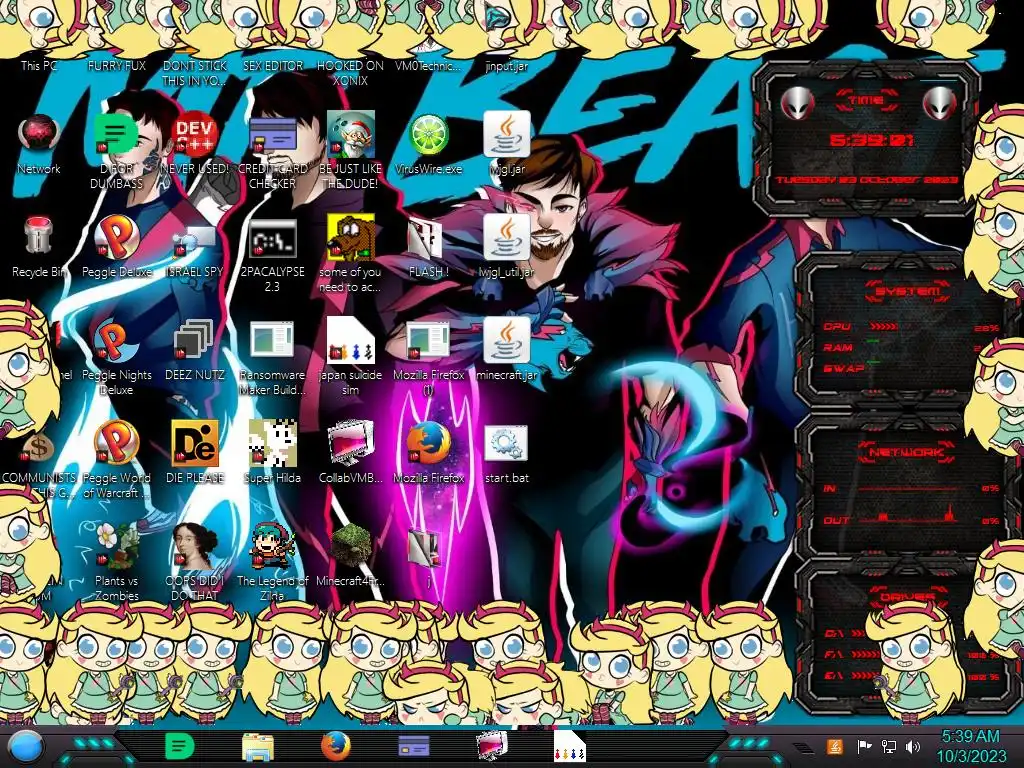Open the Minecraft4fr... grass block icon
The image size is (1024, 768).
[x=350, y=547]
